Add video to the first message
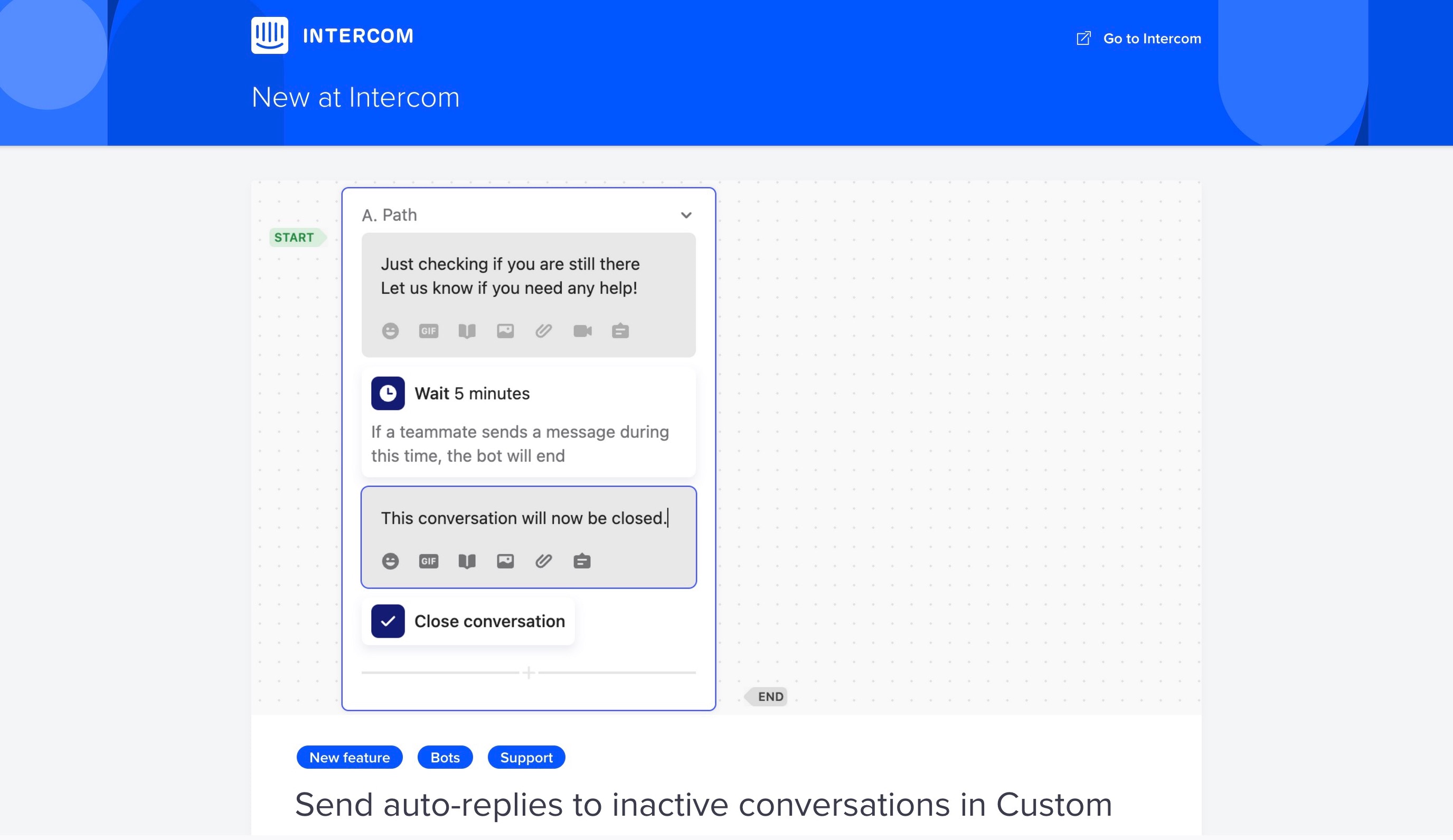The height and width of the screenshot is (840, 1453). 582,331
